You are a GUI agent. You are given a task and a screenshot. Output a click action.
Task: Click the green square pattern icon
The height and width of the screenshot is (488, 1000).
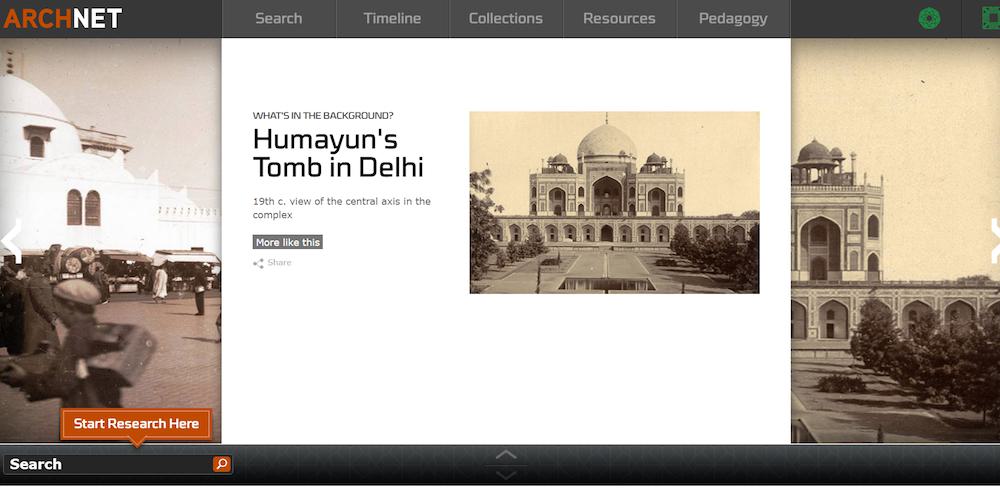tap(988, 18)
